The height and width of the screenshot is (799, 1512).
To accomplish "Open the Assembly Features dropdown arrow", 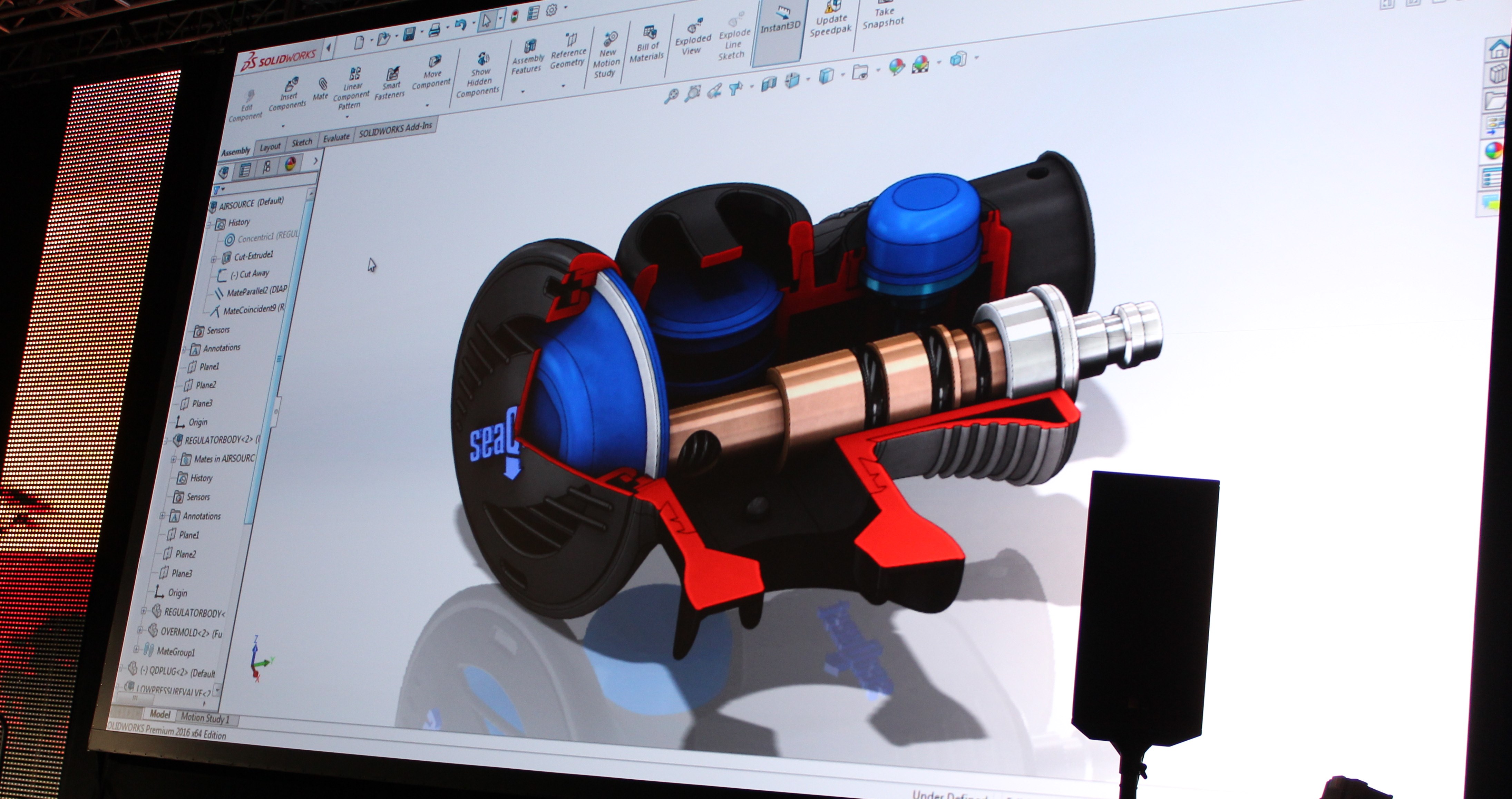I will pyautogui.click(x=523, y=91).
